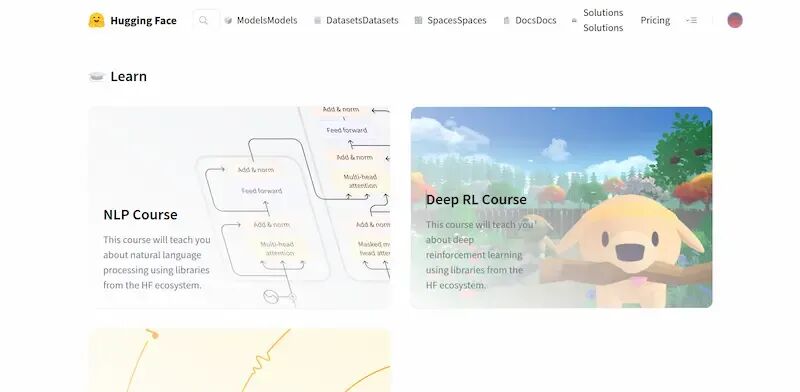This screenshot has height=392, width=800.
Task: Open the NLP Course title
Action: coord(140,214)
